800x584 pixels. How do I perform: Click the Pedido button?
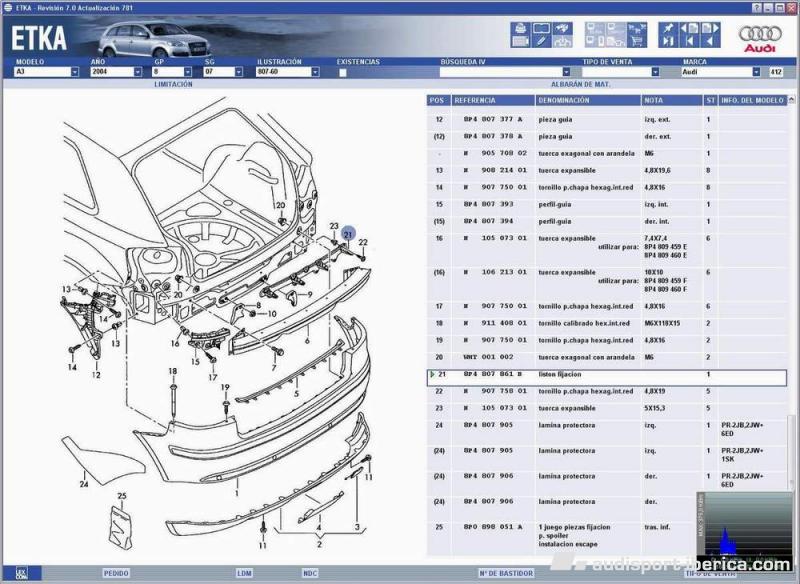116,573
